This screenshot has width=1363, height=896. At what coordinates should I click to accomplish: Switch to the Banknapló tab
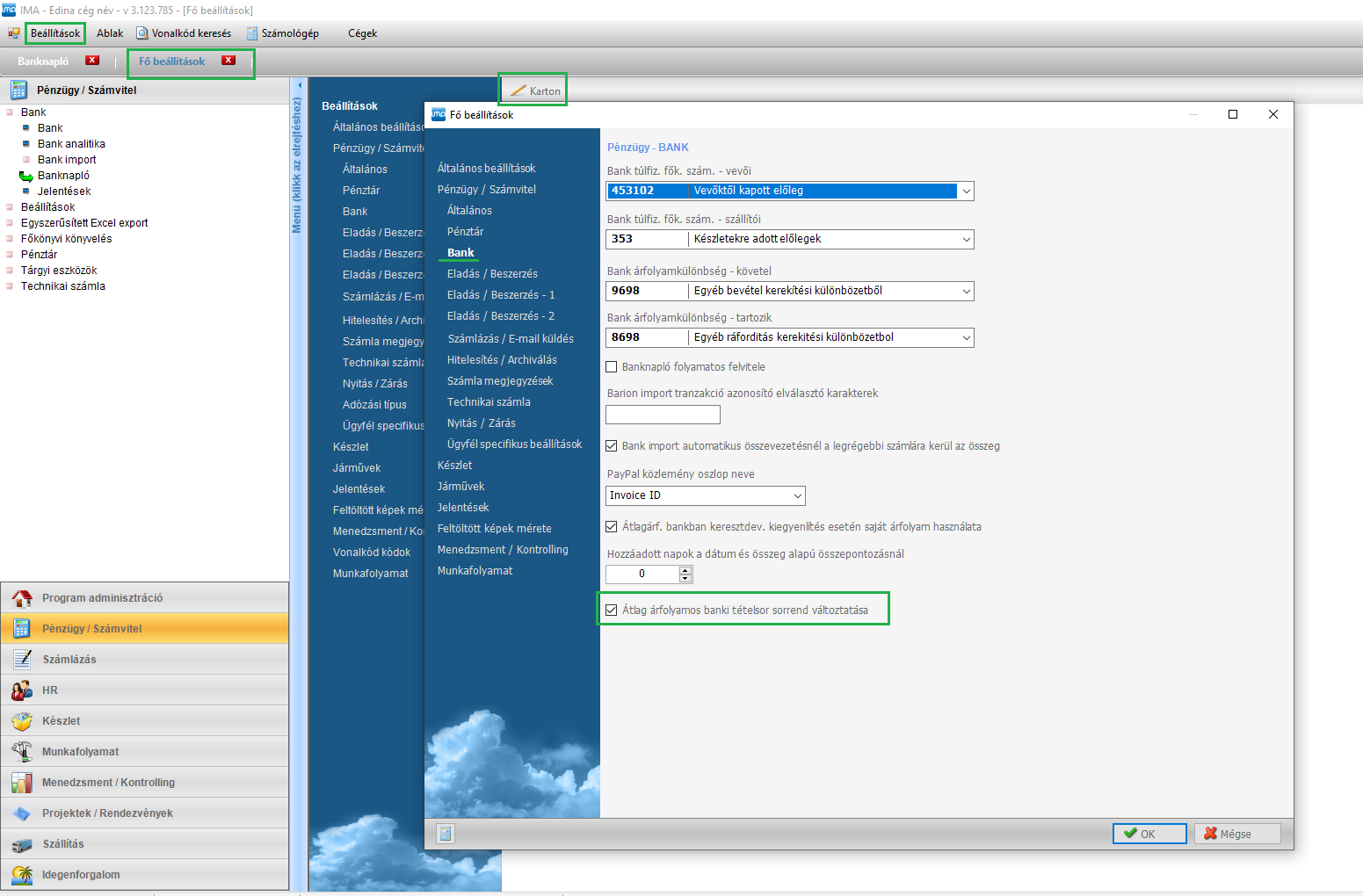click(43, 61)
